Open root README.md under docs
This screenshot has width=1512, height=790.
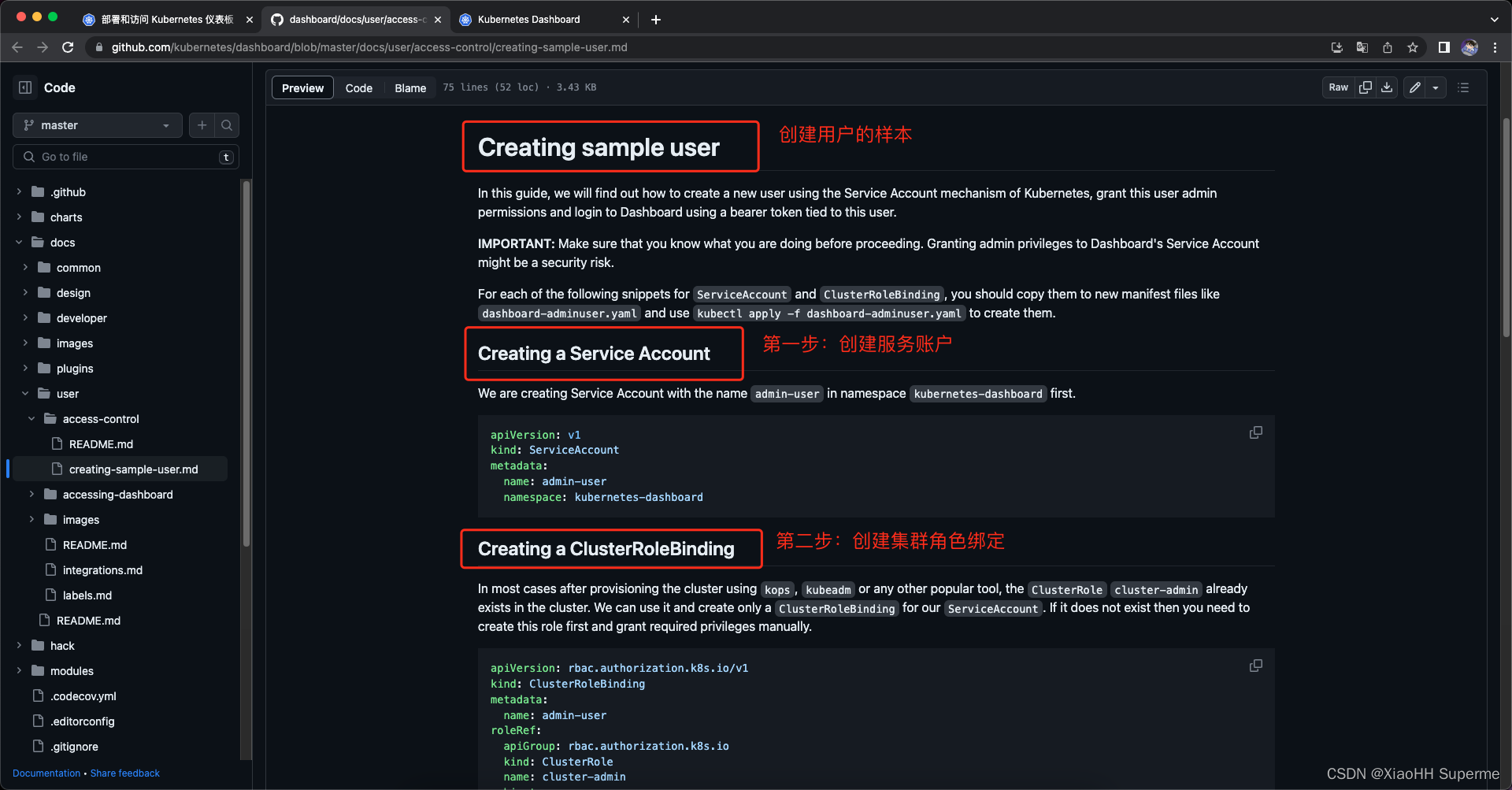88,621
